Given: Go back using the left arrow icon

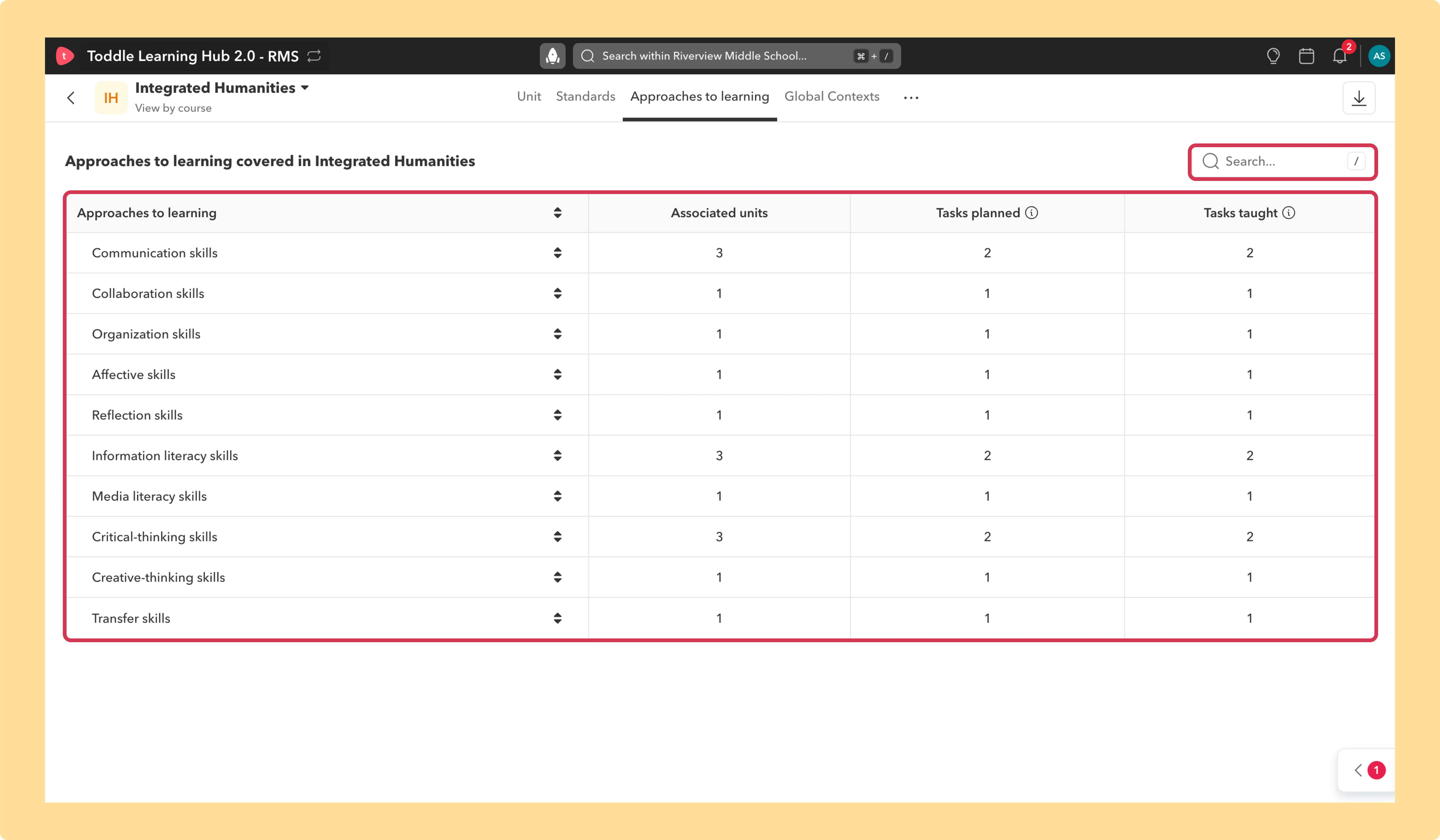Looking at the screenshot, I should [x=71, y=98].
